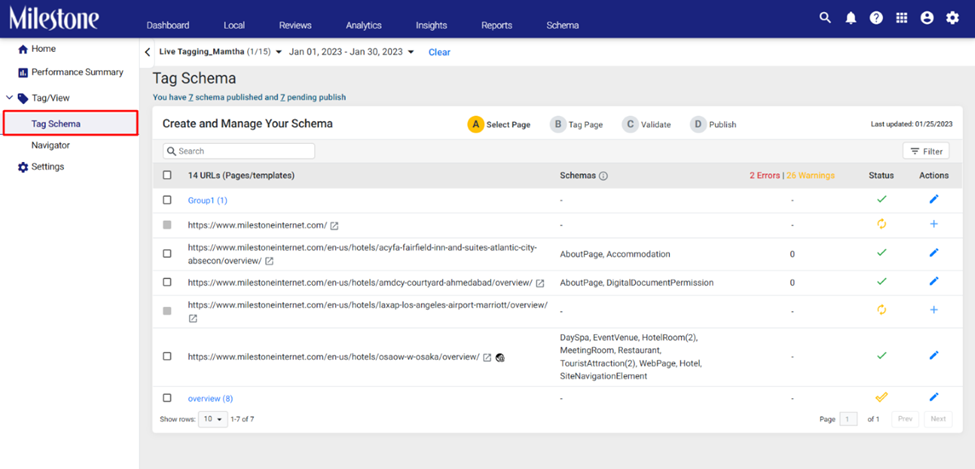Click the Clear filter link
Viewport: 975px width, 469px height.
coord(439,52)
